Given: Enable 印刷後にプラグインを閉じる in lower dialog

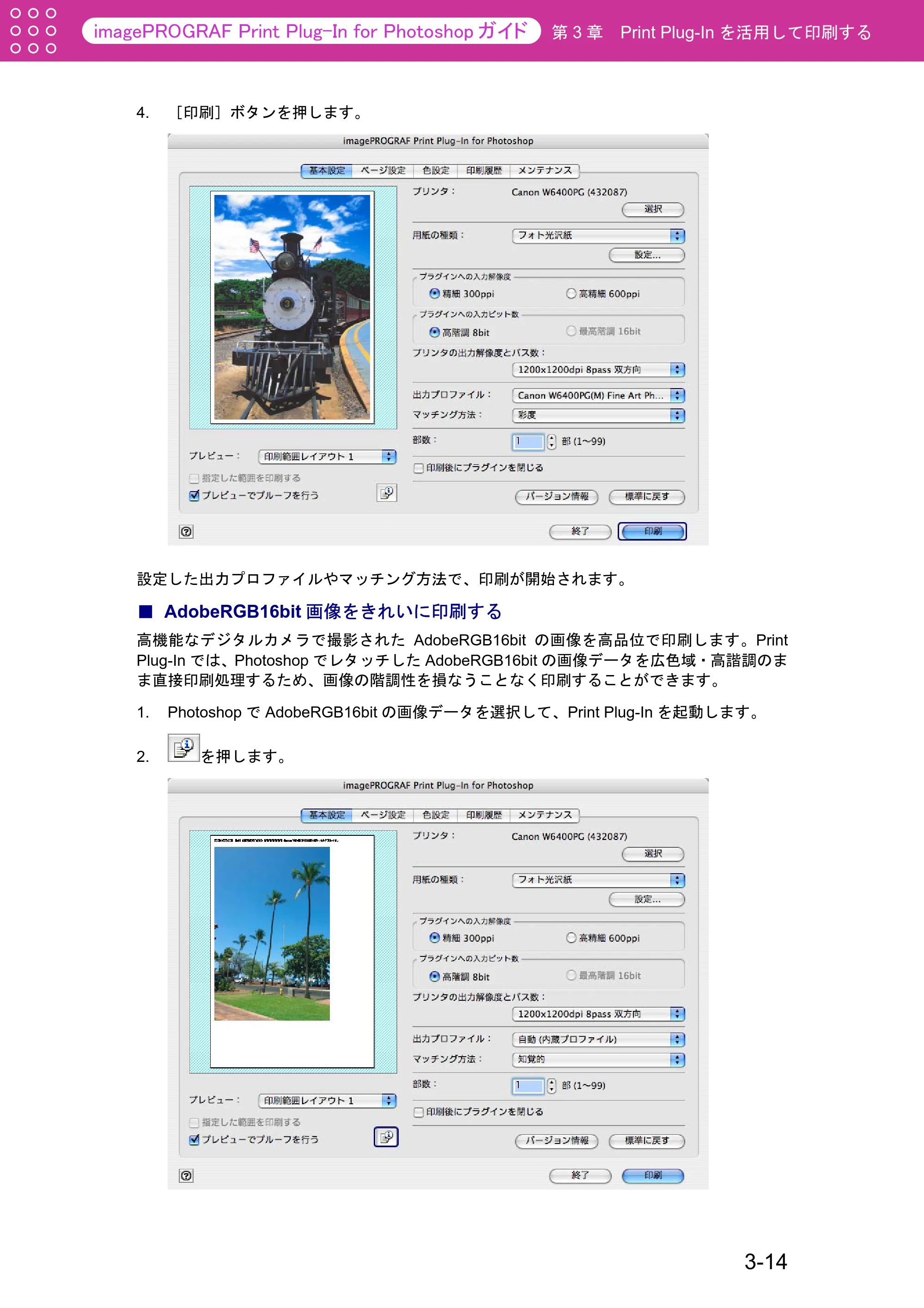Looking at the screenshot, I should 419,1112.
